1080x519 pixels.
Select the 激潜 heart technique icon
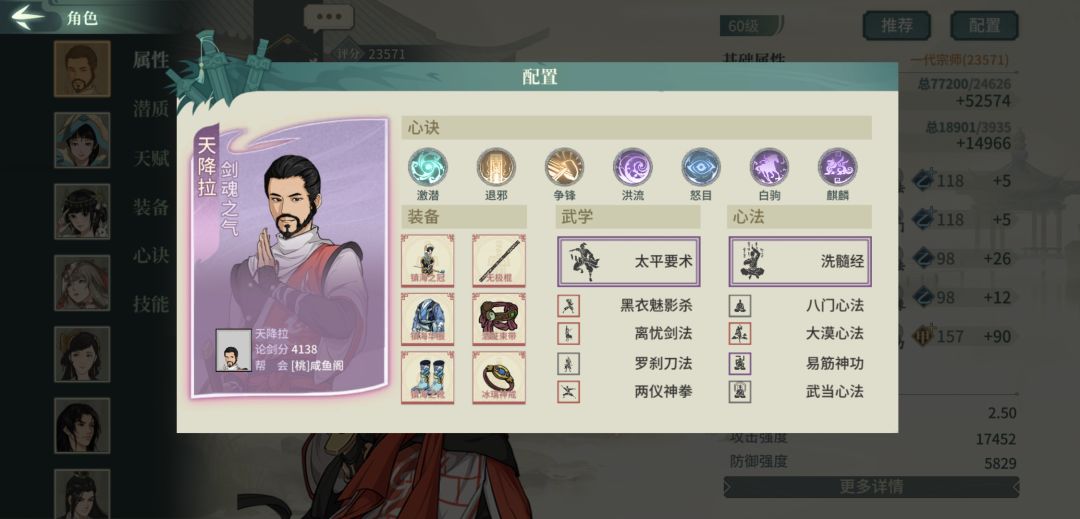[x=427, y=167]
